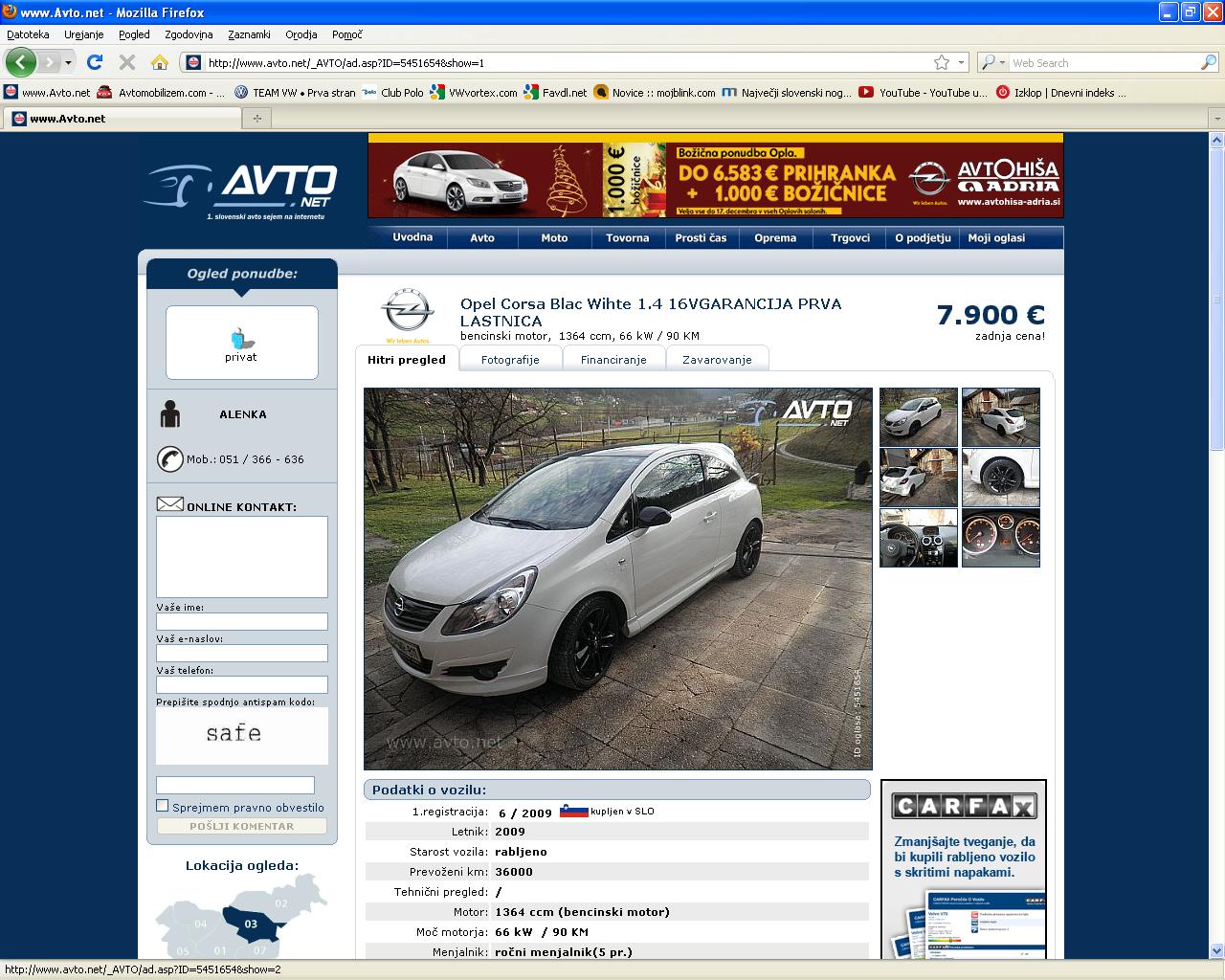Switch to the Financiranje tab
The image size is (1225, 980).
pyautogui.click(x=613, y=360)
